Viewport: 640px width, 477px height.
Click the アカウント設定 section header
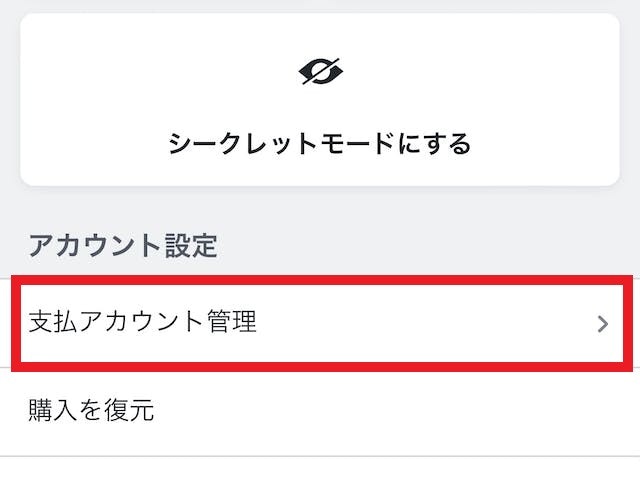pos(123,245)
